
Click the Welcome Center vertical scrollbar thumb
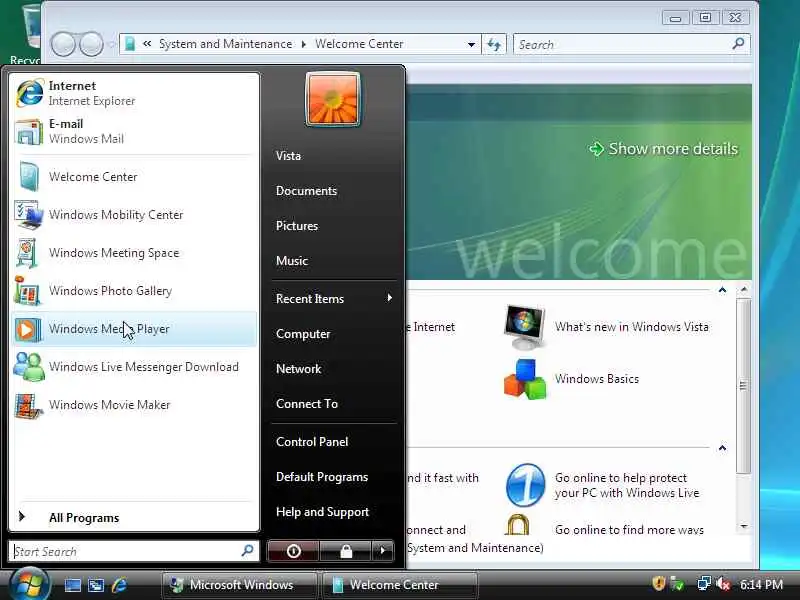coord(744,386)
